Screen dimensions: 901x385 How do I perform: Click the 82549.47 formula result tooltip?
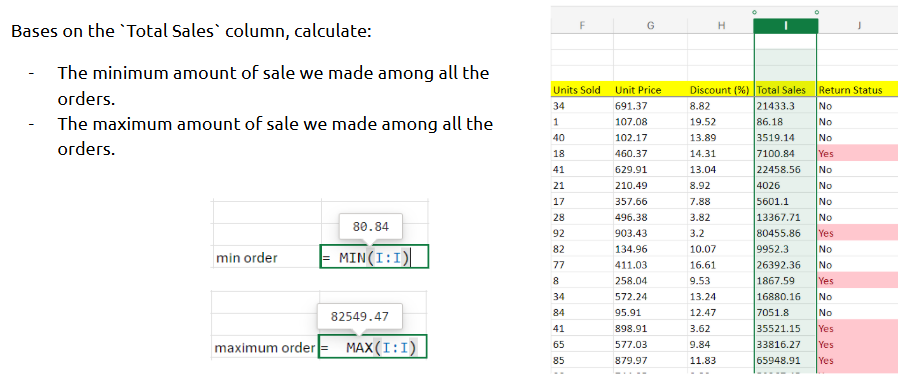point(360,317)
